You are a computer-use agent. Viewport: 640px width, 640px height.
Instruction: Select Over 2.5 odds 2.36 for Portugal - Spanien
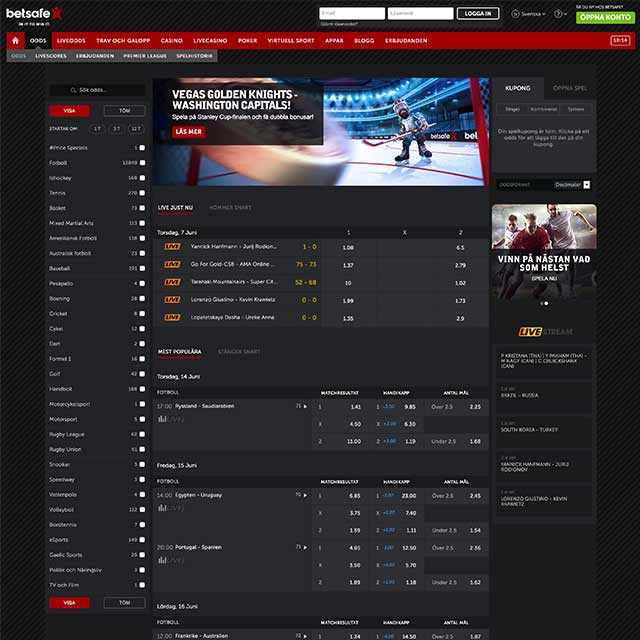tap(456, 548)
